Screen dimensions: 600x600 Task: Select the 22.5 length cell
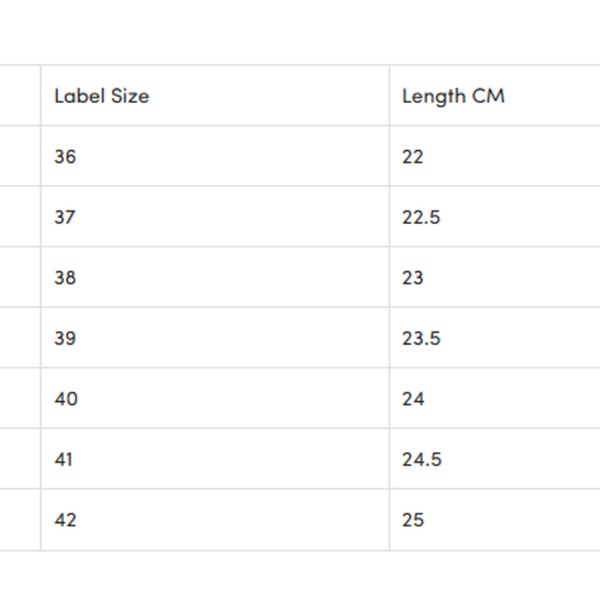(x=421, y=217)
